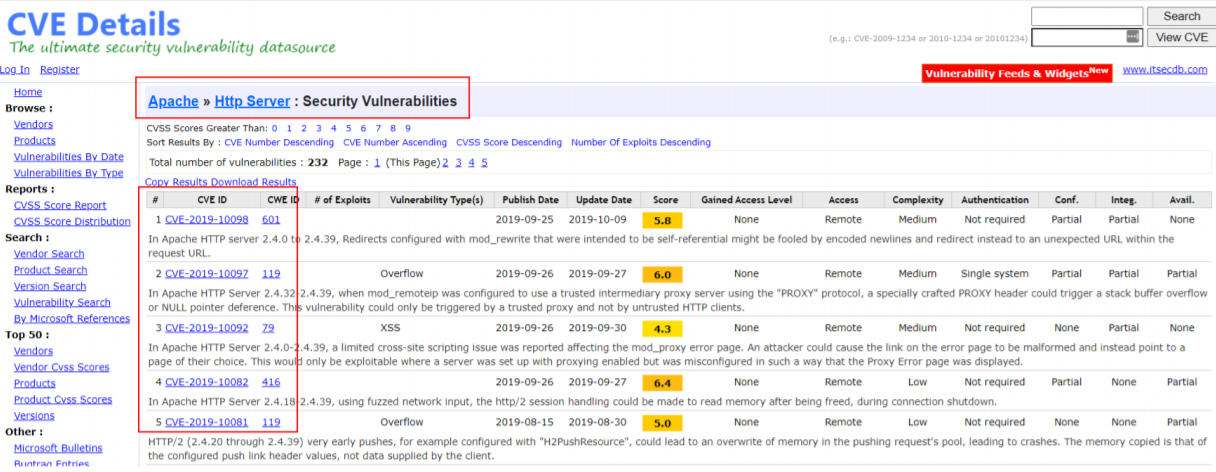The width and height of the screenshot is (1216, 472).
Task: Click the Search button
Action: [1181, 16]
